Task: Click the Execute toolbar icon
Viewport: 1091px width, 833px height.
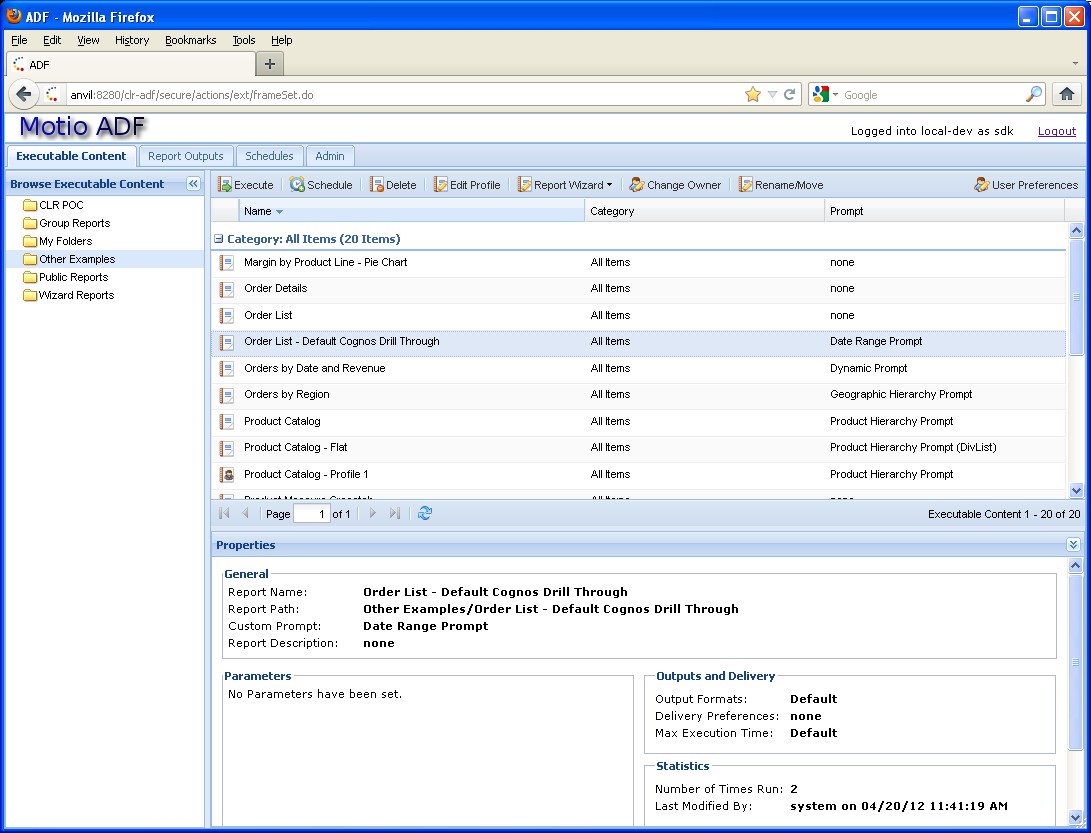Action: tap(225, 184)
